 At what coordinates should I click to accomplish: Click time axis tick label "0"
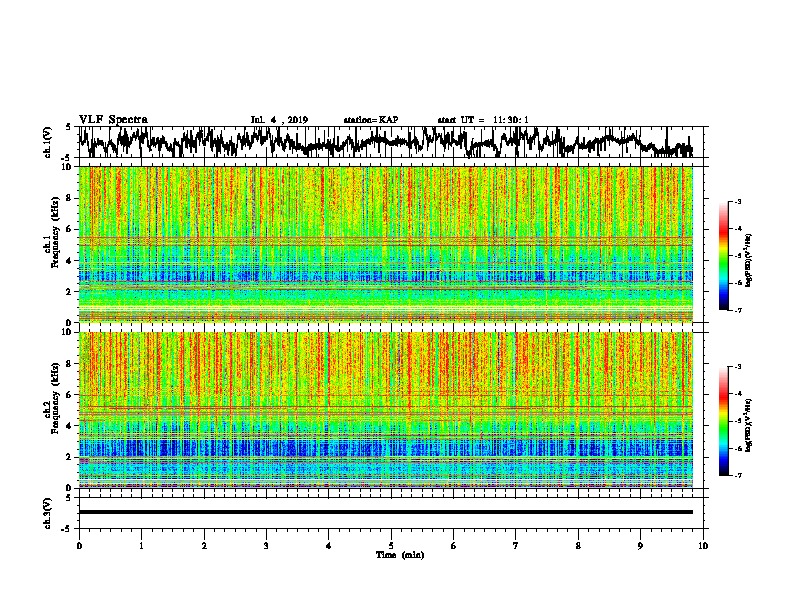coord(79,546)
